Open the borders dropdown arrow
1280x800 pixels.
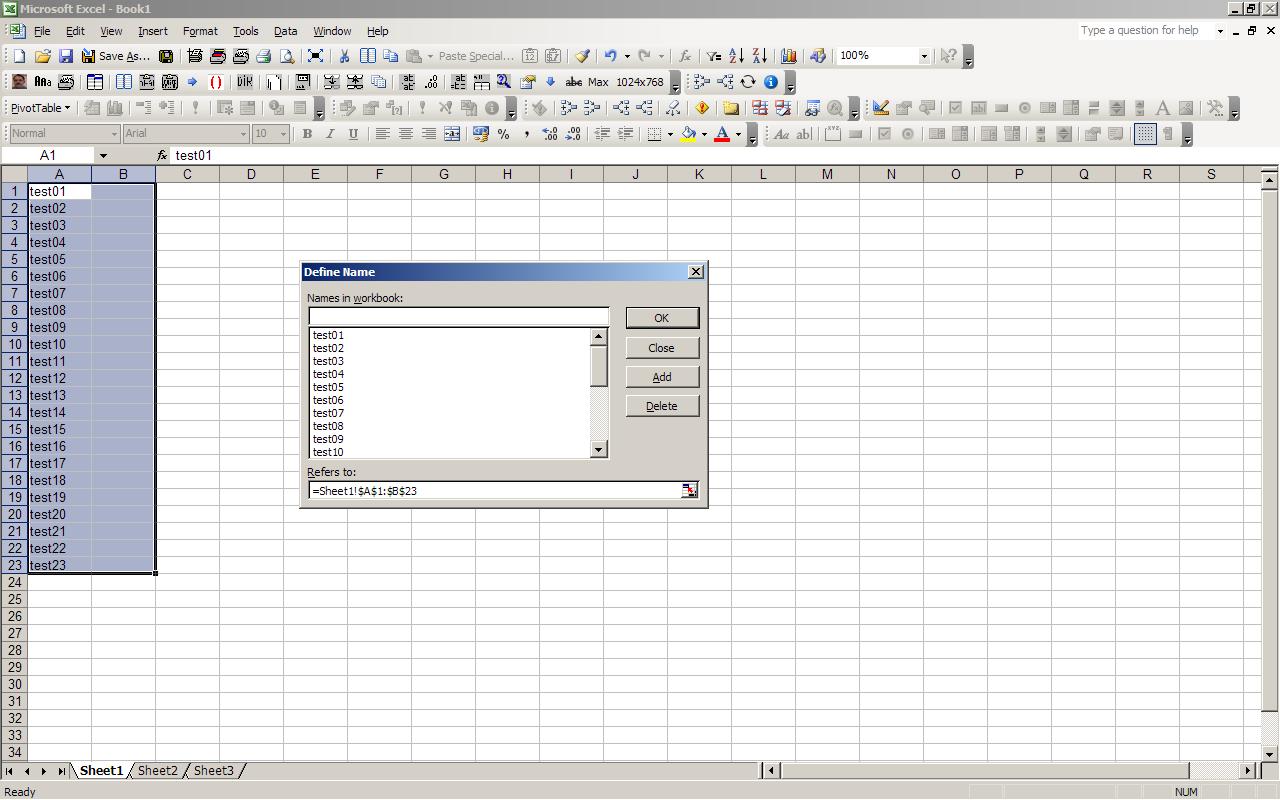[x=669, y=134]
